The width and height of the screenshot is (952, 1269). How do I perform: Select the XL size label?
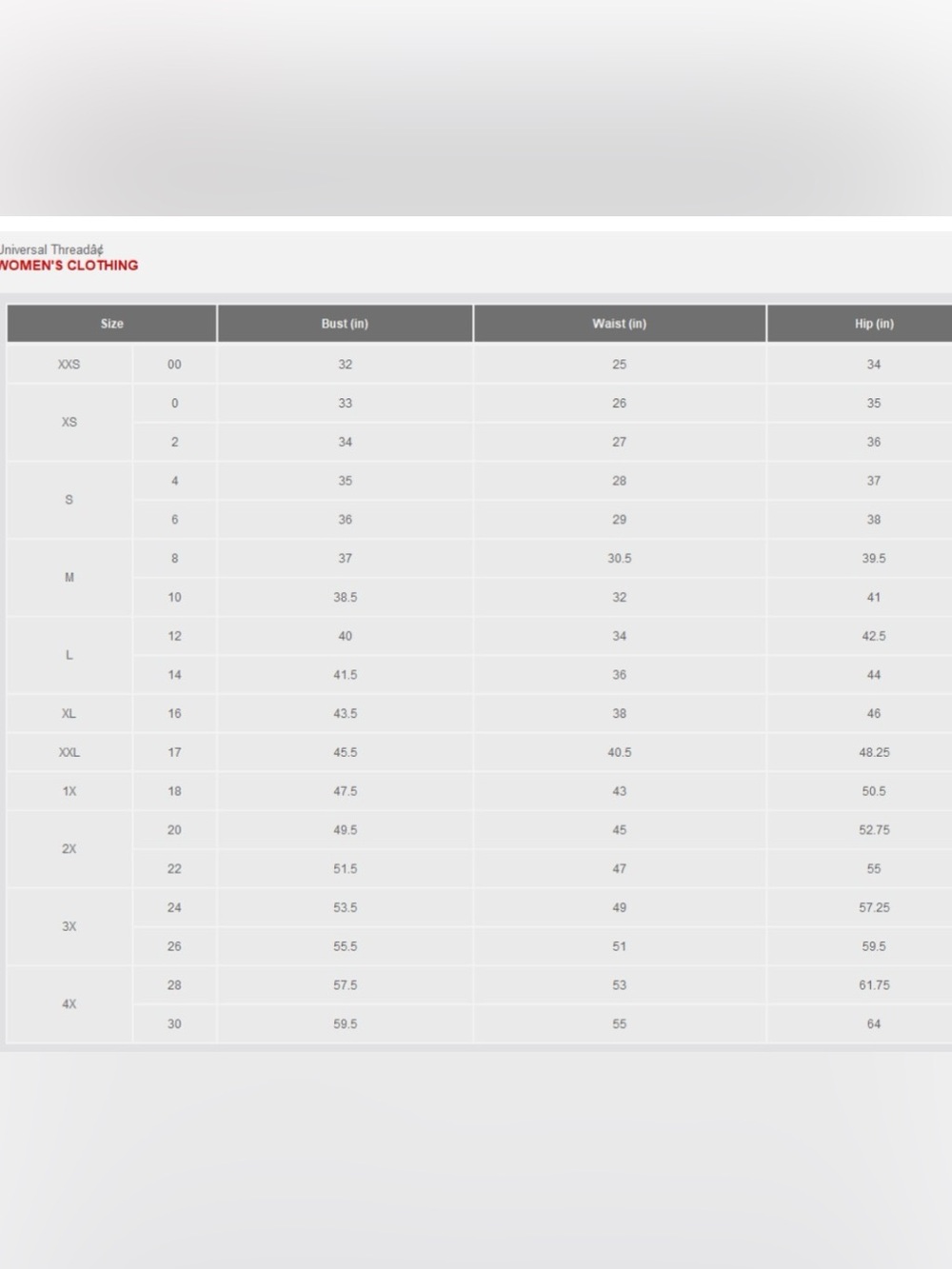(x=69, y=714)
